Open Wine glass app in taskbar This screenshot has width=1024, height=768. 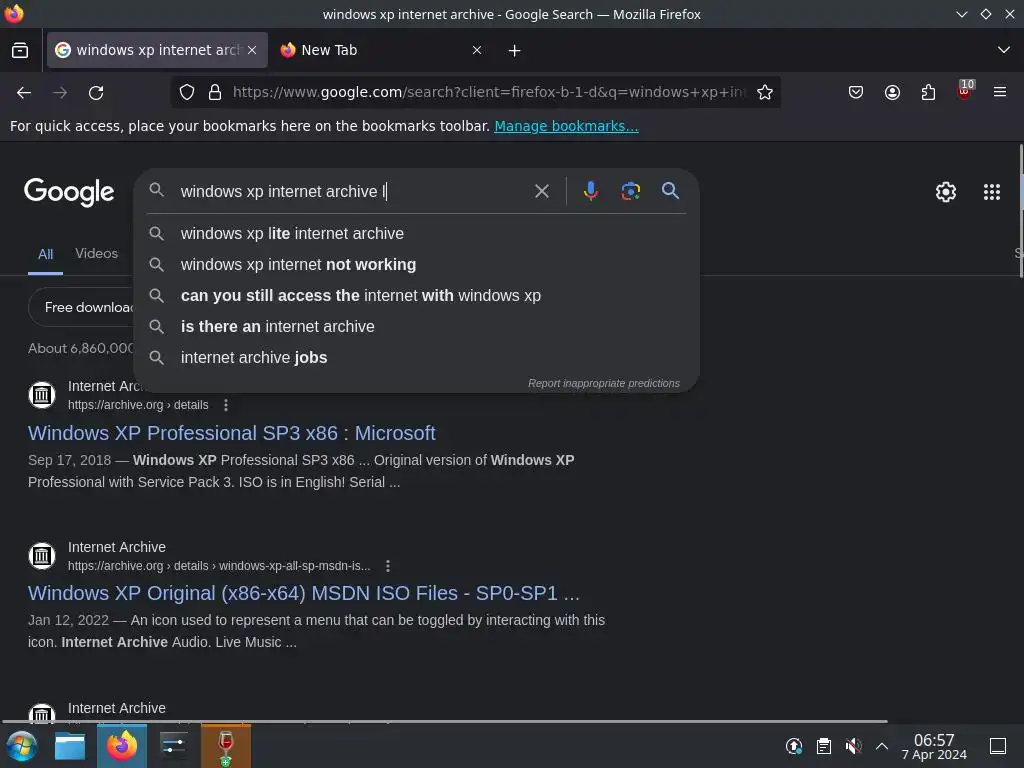(x=225, y=746)
